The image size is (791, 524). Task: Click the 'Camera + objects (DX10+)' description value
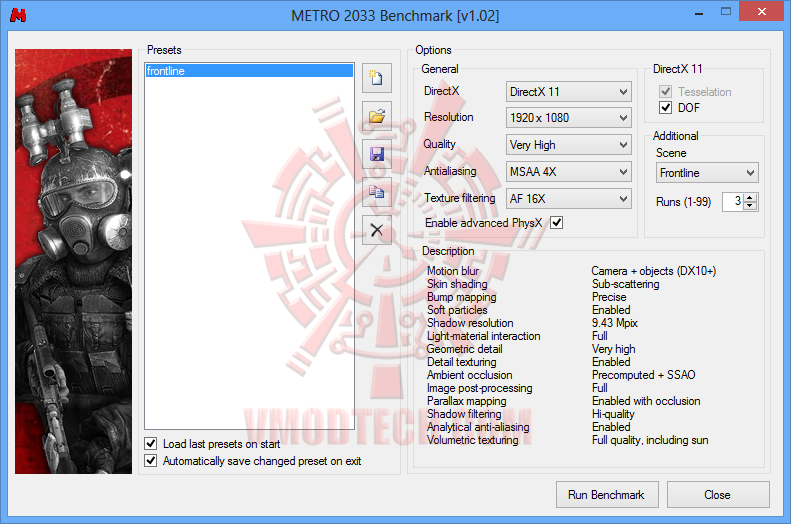click(653, 271)
